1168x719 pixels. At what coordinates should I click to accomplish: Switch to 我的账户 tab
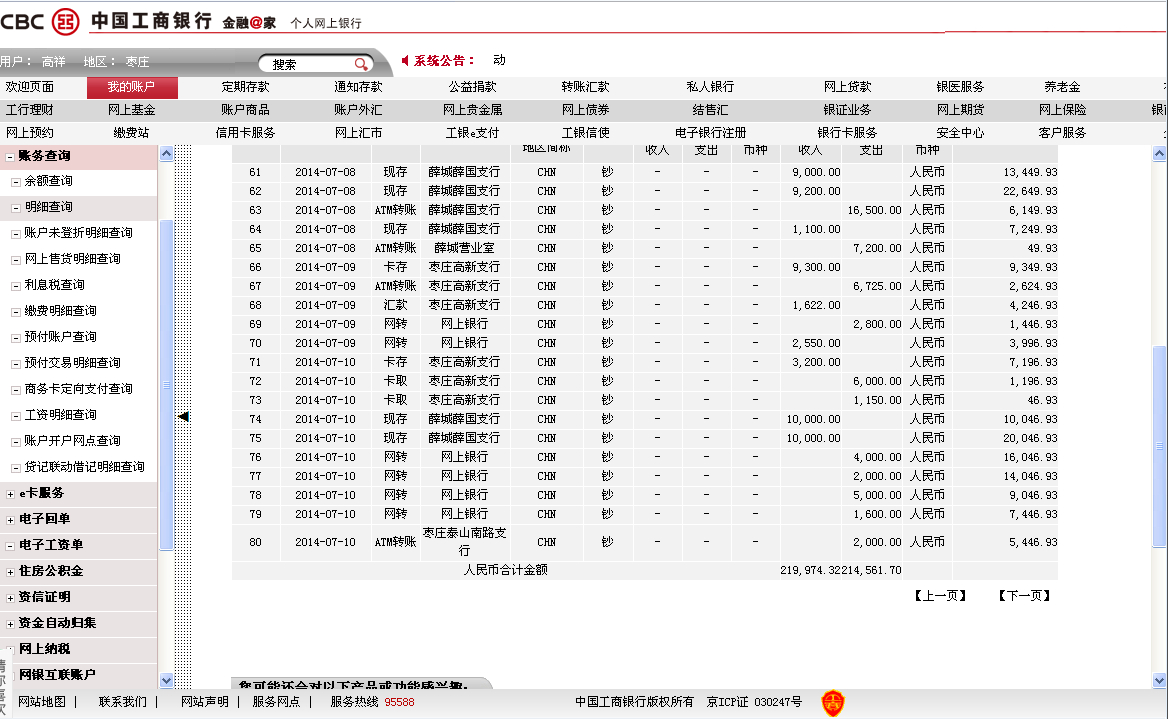pyautogui.click(x=132, y=87)
